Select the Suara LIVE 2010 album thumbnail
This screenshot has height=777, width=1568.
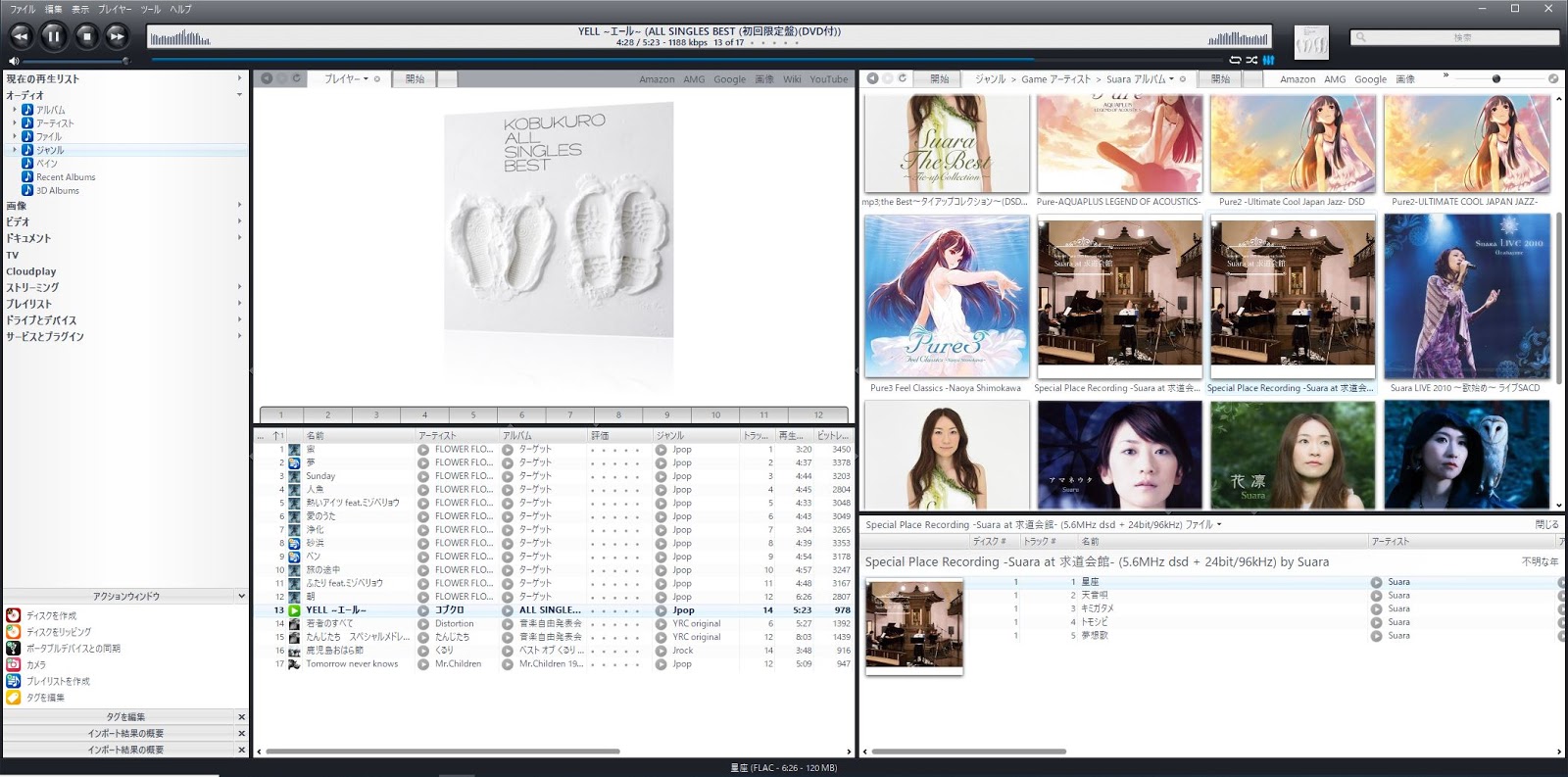1466,296
